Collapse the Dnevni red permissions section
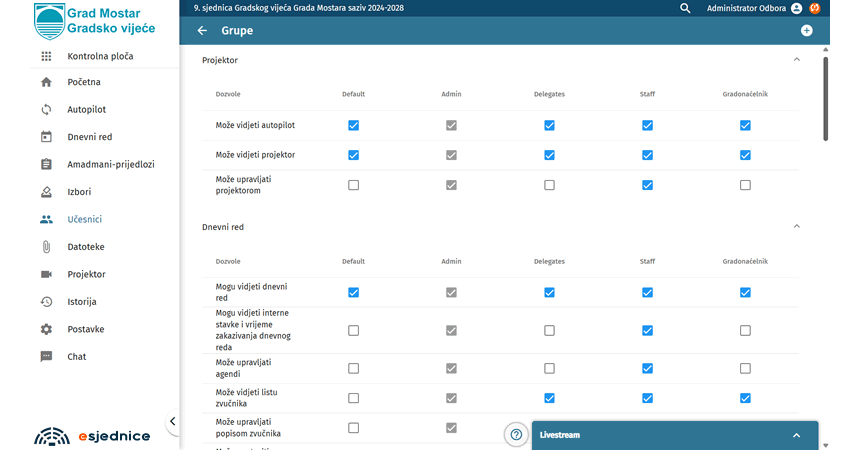The height and width of the screenshot is (450, 860). click(x=796, y=227)
